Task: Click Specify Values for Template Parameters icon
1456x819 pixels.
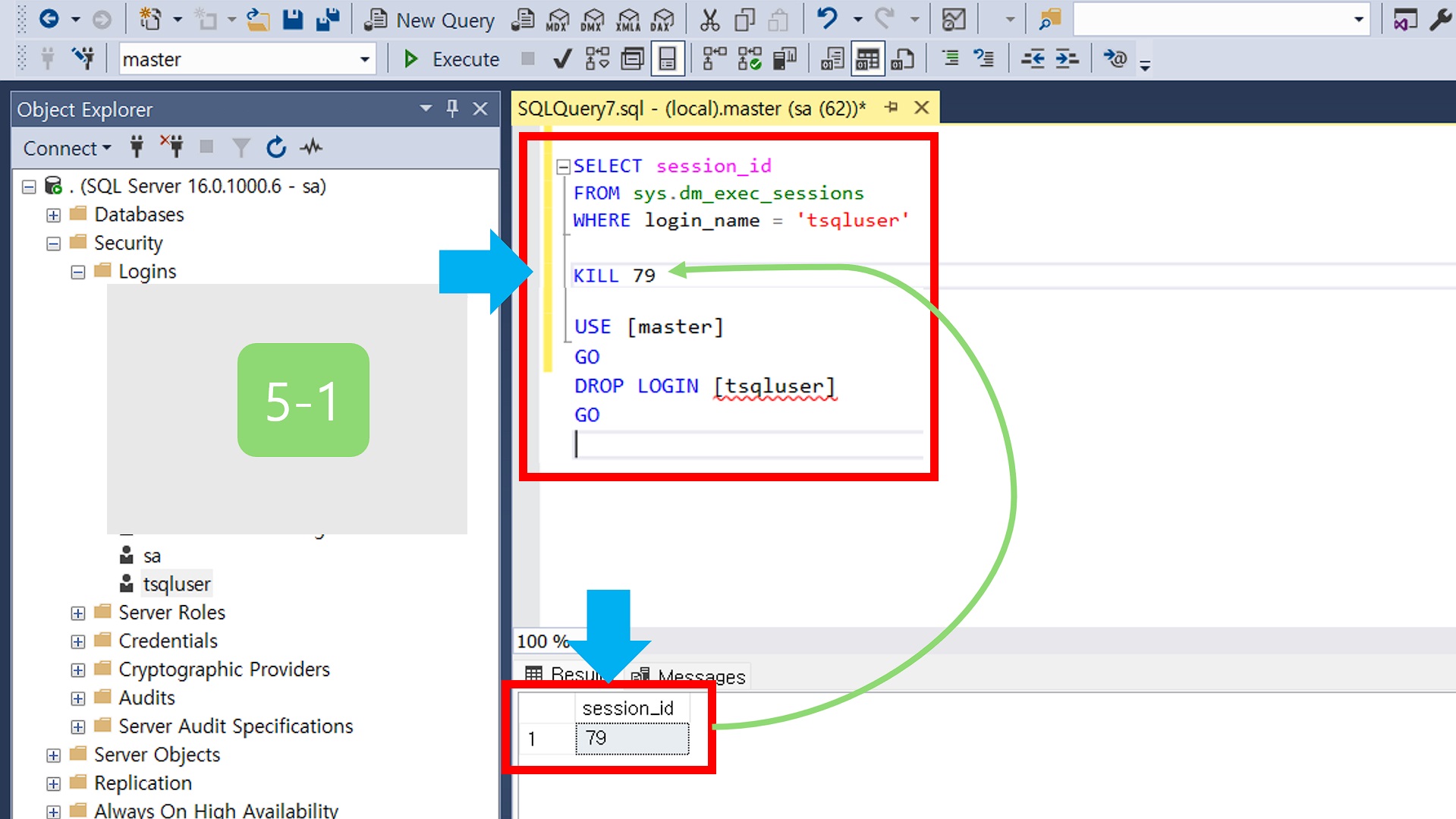Action: pos(1115,58)
